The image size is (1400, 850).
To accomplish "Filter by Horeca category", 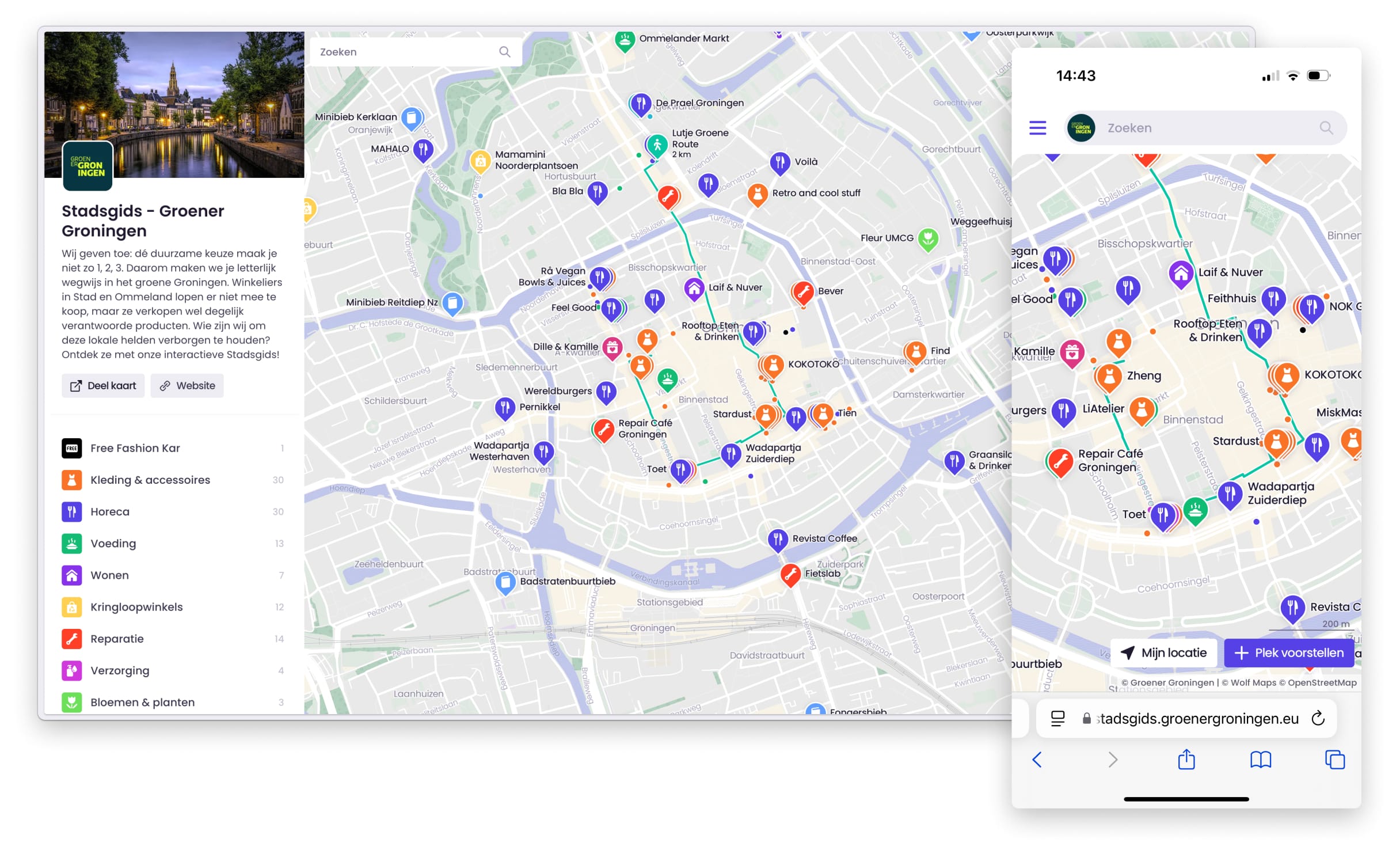I will click(174, 511).
